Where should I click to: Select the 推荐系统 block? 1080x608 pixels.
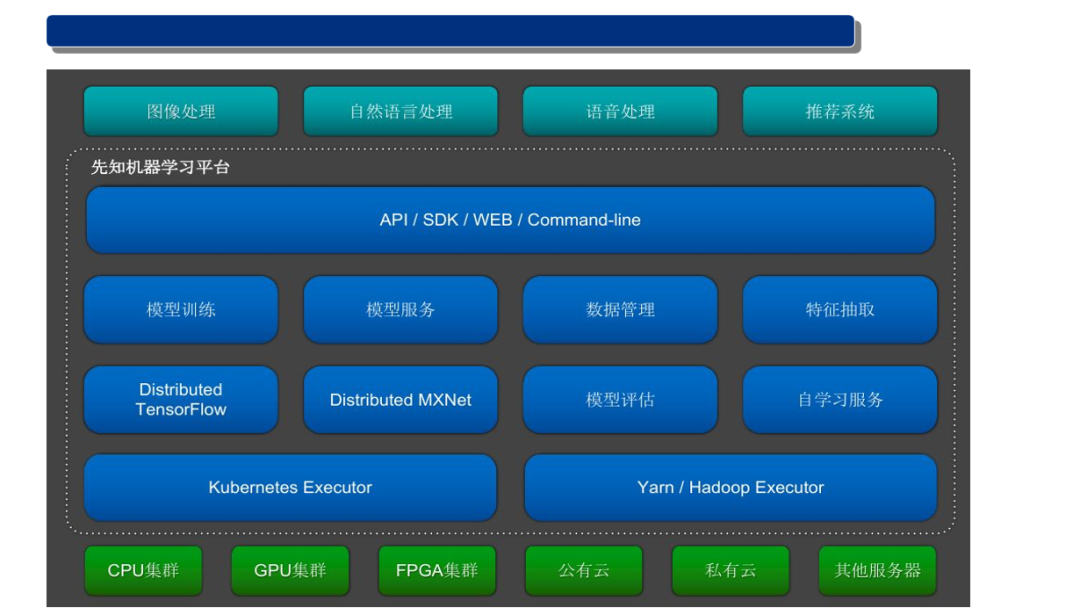click(840, 111)
